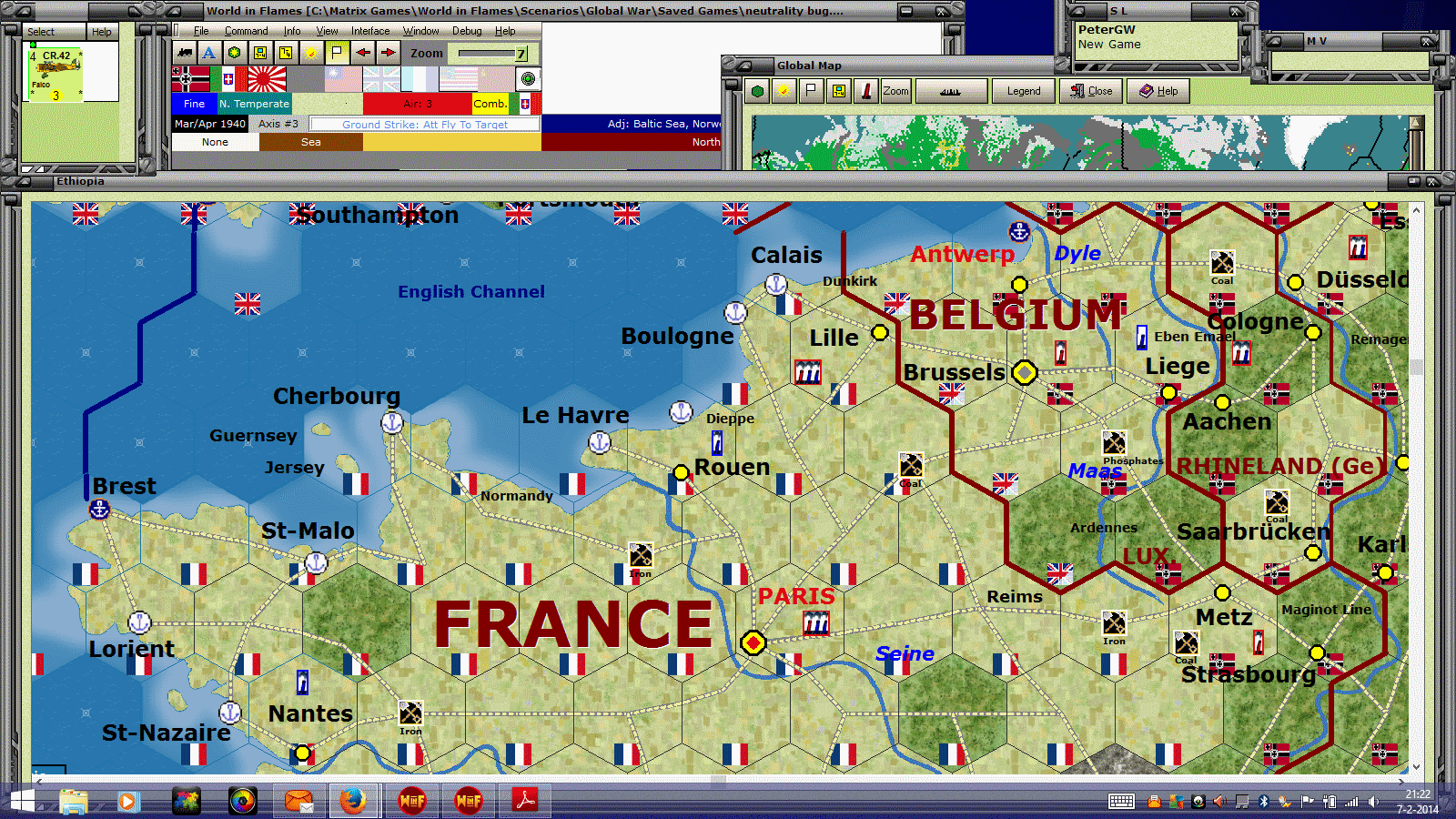This screenshot has width=1456, height=819.
Task: Click the Brest port anchor symbol
Action: tap(99, 510)
